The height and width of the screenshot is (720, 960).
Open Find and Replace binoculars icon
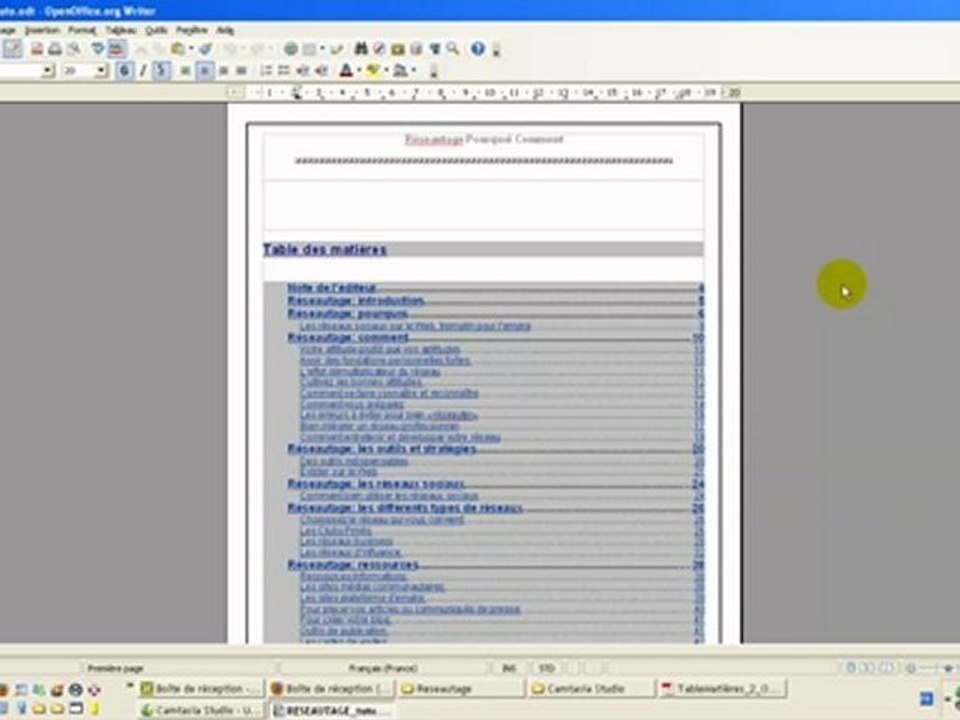coord(361,49)
